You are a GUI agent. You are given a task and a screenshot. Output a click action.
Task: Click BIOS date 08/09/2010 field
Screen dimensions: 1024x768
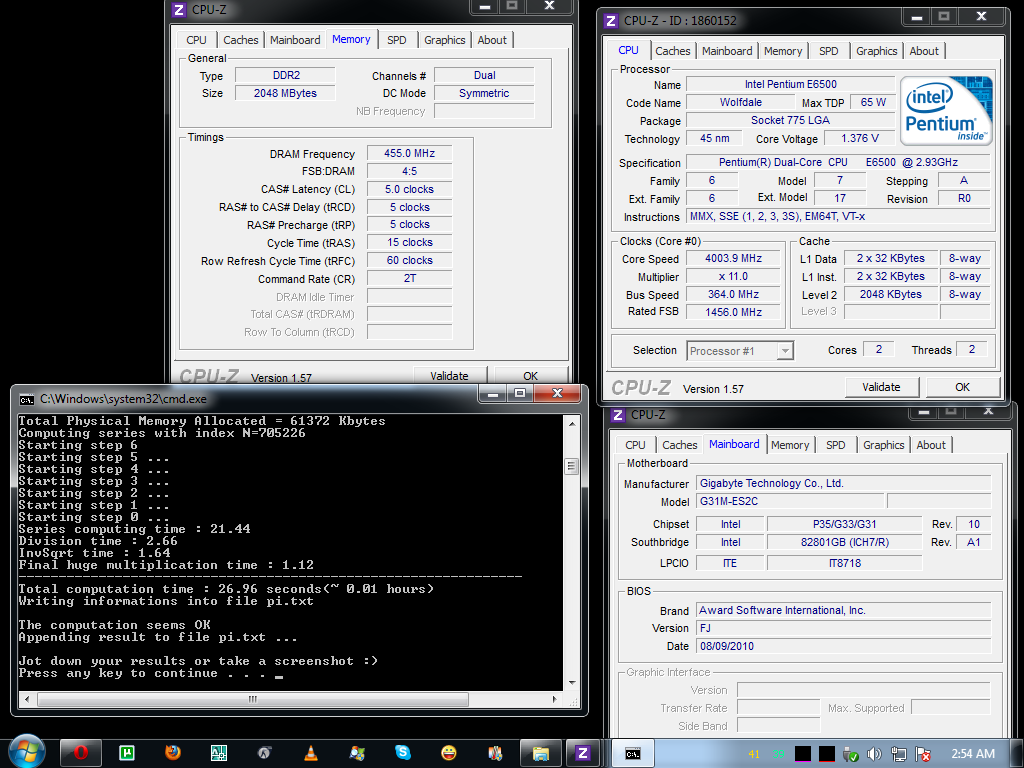tap(844, 646)
